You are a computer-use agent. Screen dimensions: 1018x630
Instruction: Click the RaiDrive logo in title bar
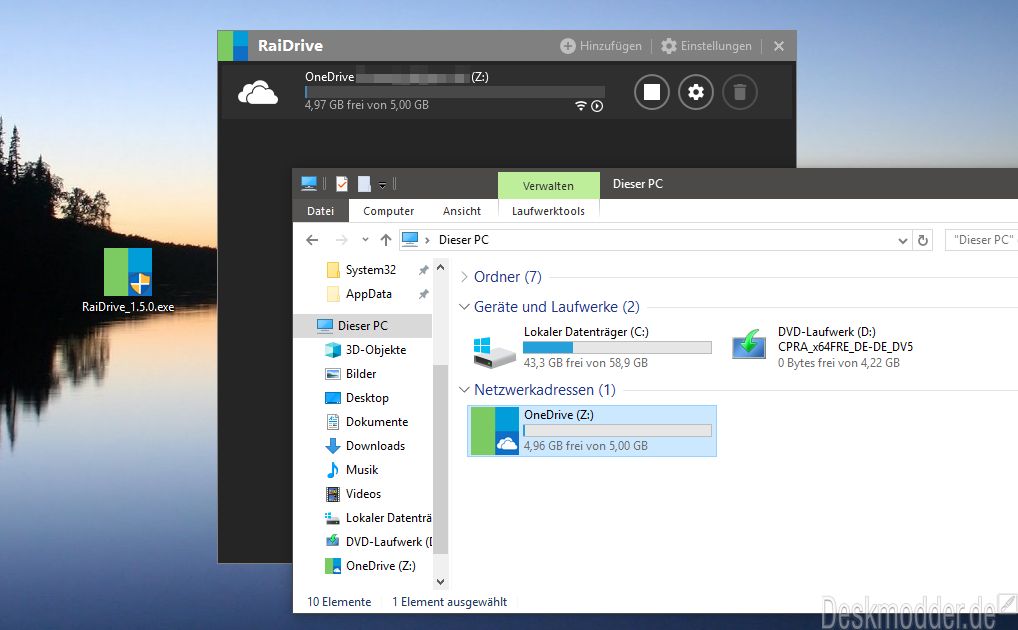pos(233,45)
